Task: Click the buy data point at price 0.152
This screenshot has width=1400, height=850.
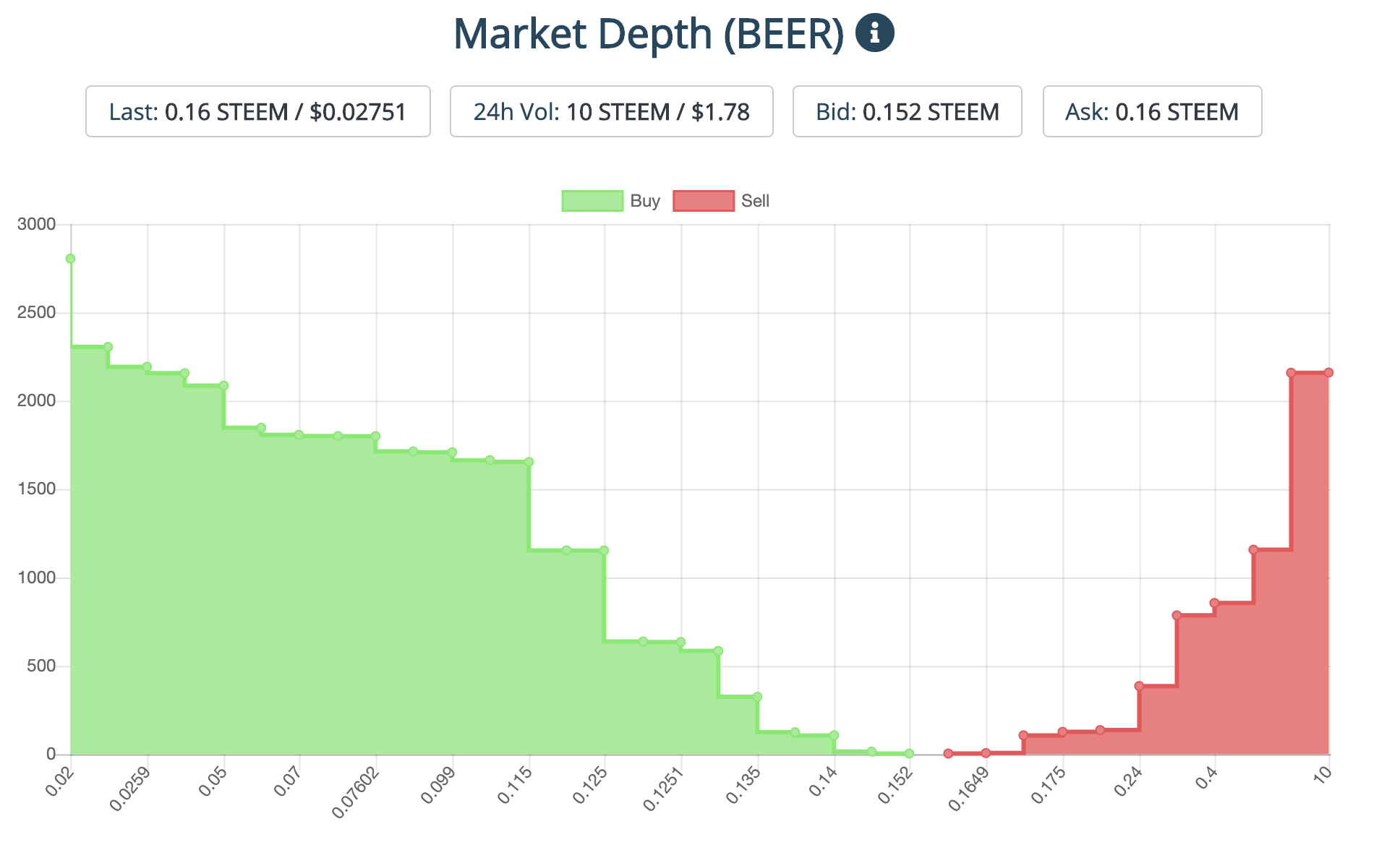Action: (x=909, y=754)
